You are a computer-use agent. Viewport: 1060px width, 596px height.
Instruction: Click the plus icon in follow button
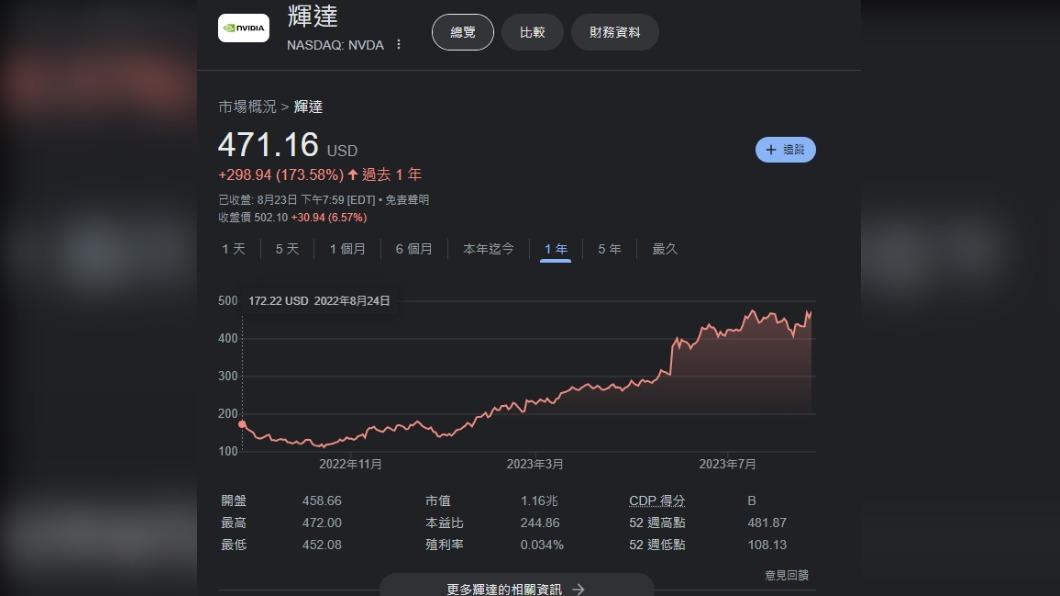pyautogui.click(x=771, y=150)
